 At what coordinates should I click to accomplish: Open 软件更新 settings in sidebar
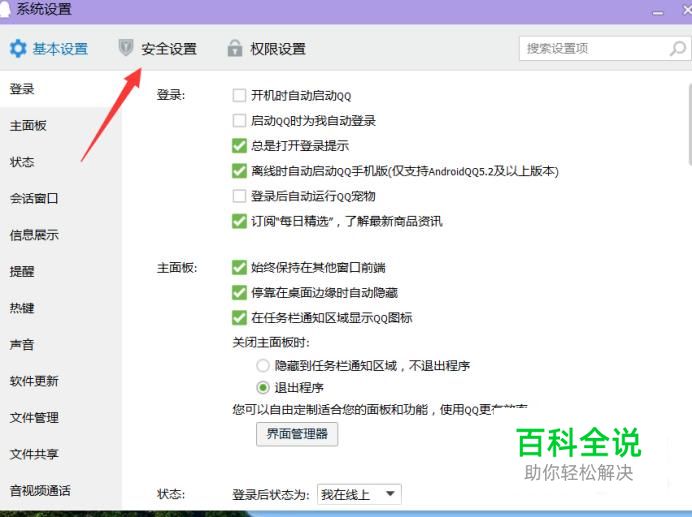(x=61, y=381)
